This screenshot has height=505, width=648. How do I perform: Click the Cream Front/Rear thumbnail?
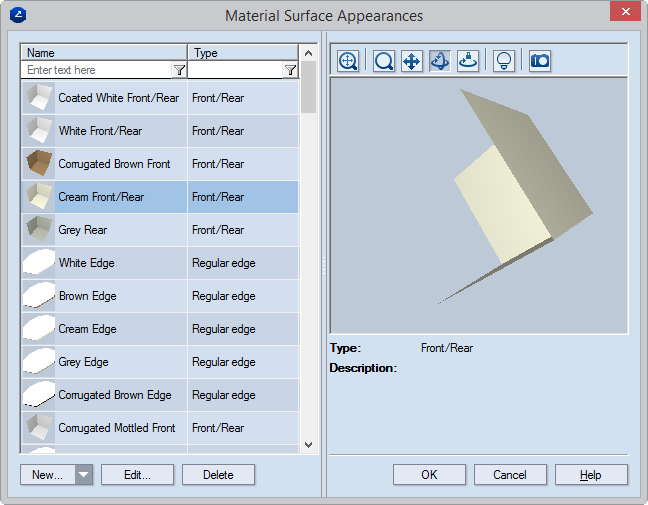tap(38, 197)
